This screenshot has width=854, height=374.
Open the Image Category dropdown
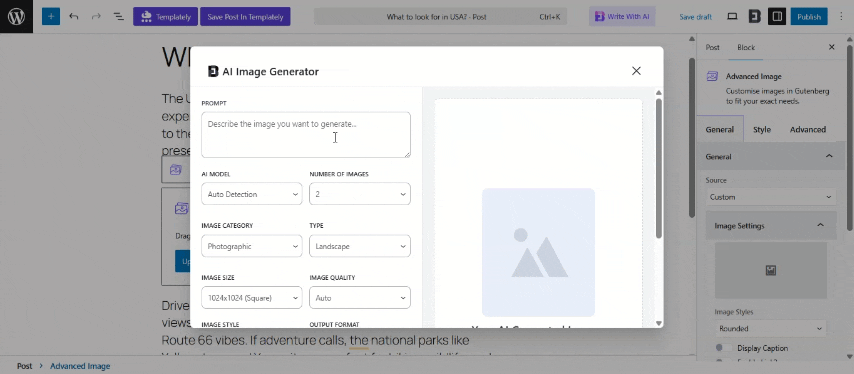coord(252,246)
